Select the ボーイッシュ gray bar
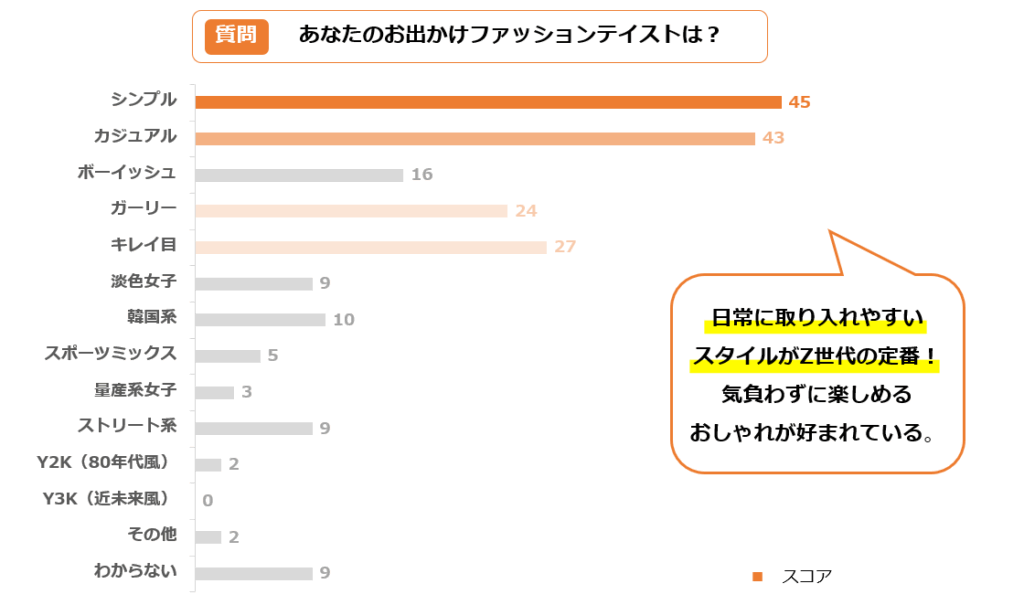Screen dimensions: 1024x605 pyautogui.click(x=299, y=175)
